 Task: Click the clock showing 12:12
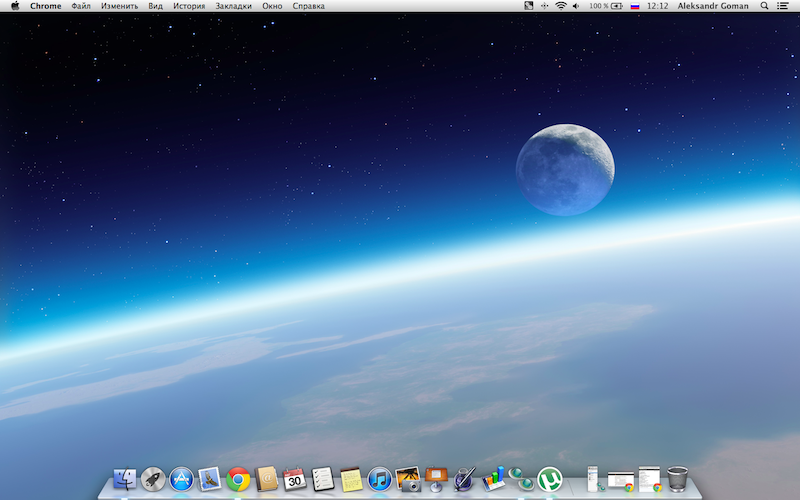click(657, 6)
